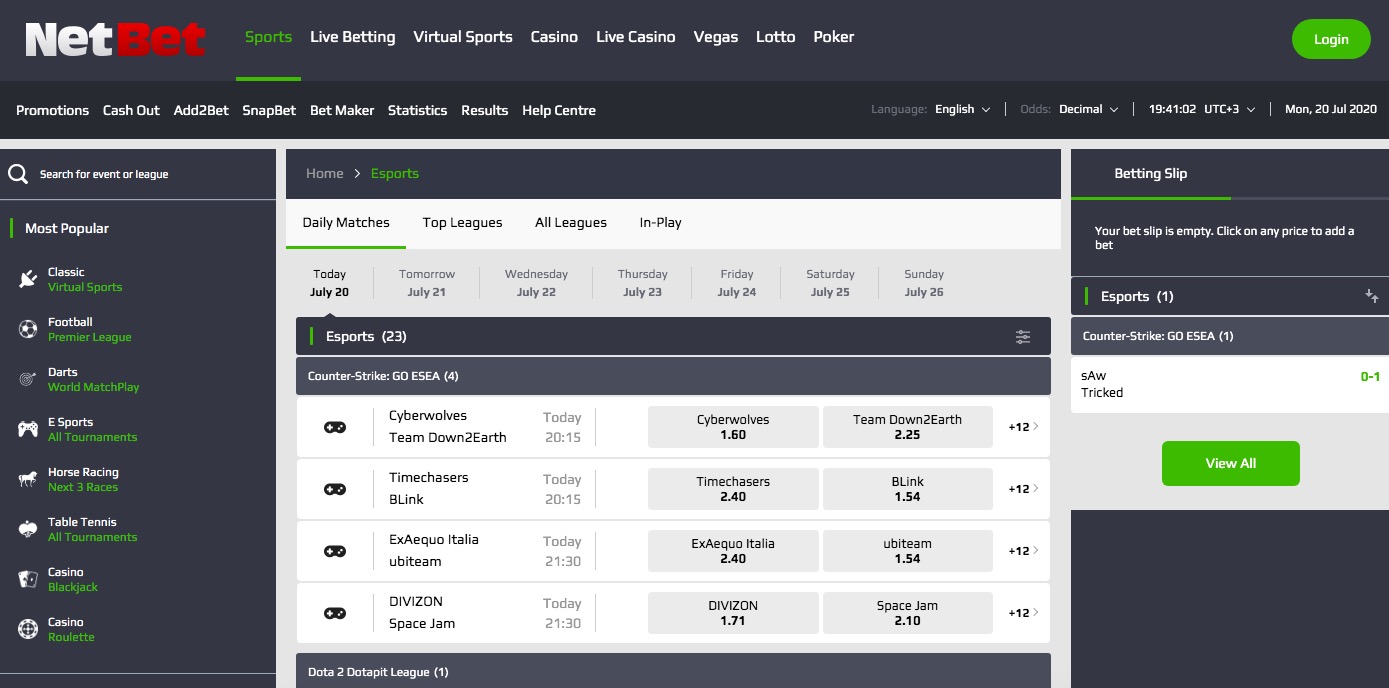Open sAw vs Tricked live match
The height and width of the screenshot is (688, 1389).
click(x=1230, y=384)
